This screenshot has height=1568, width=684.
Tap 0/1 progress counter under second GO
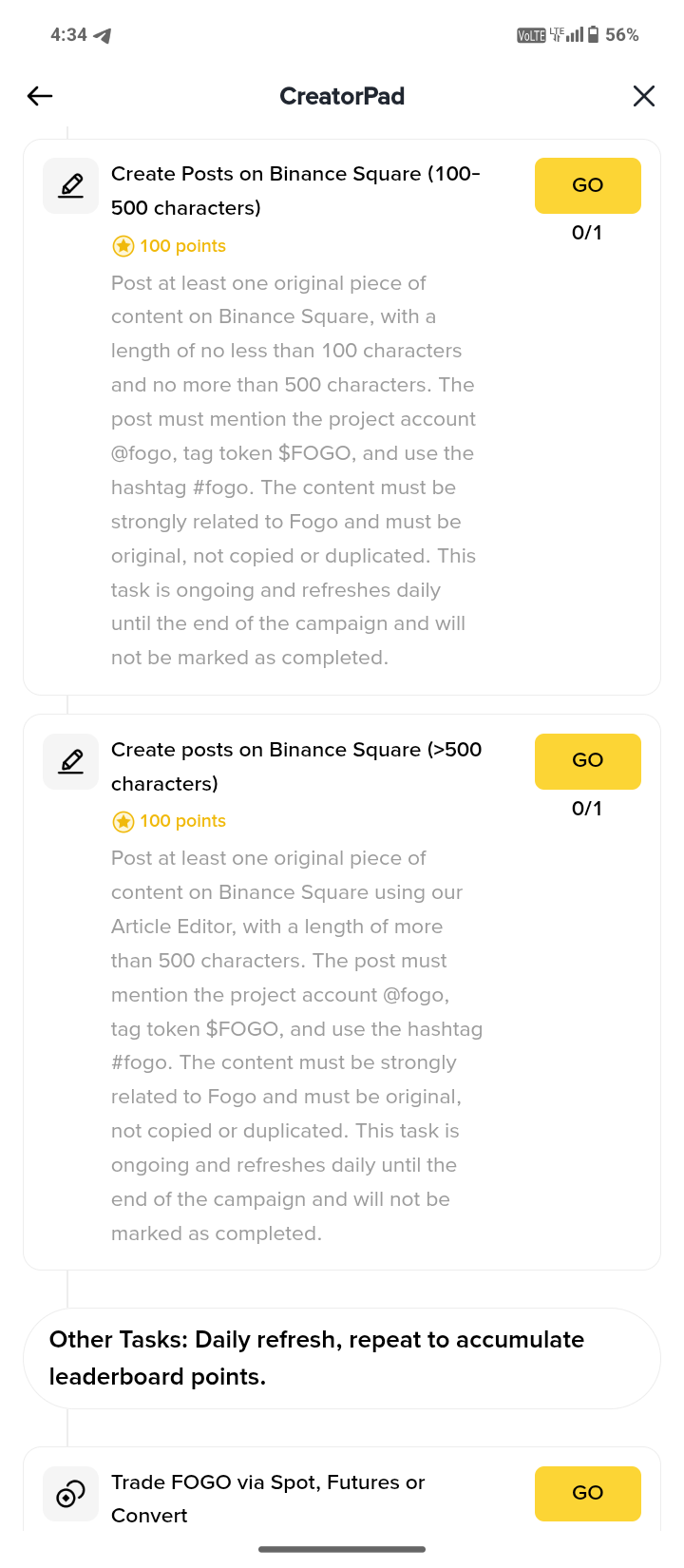(587, 809)
